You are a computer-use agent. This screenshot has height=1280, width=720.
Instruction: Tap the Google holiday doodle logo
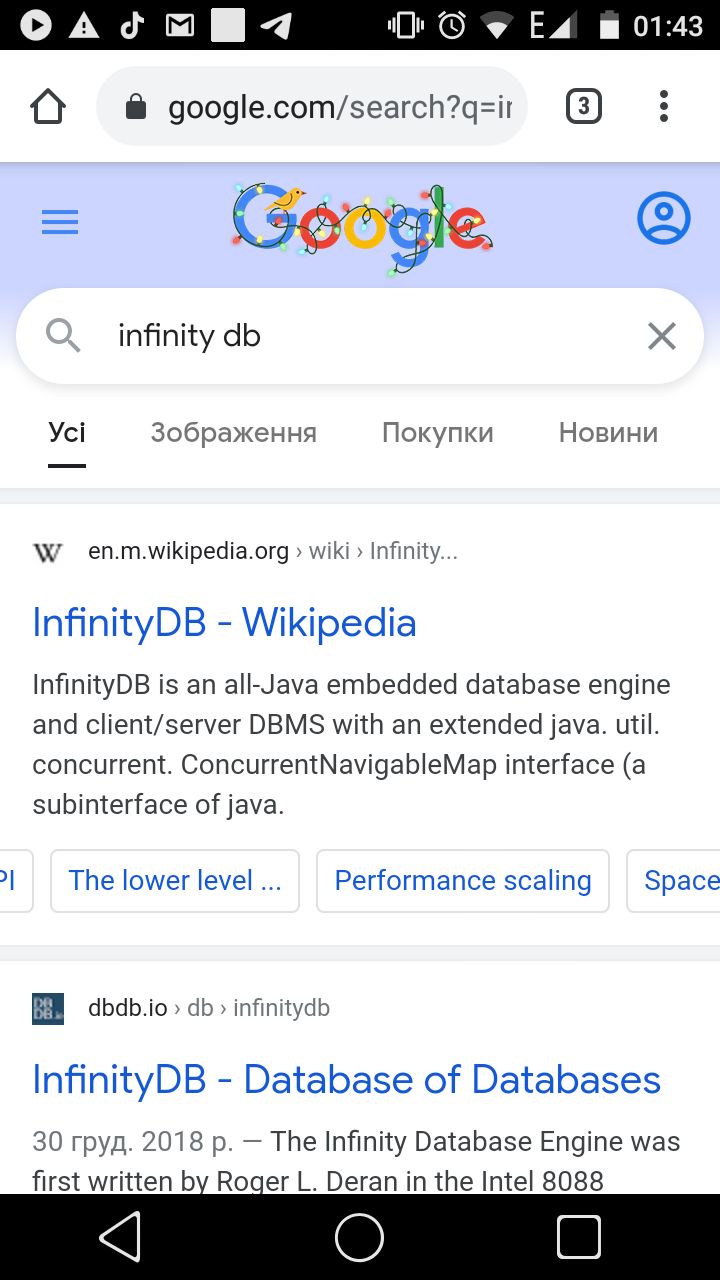(361, 228)
